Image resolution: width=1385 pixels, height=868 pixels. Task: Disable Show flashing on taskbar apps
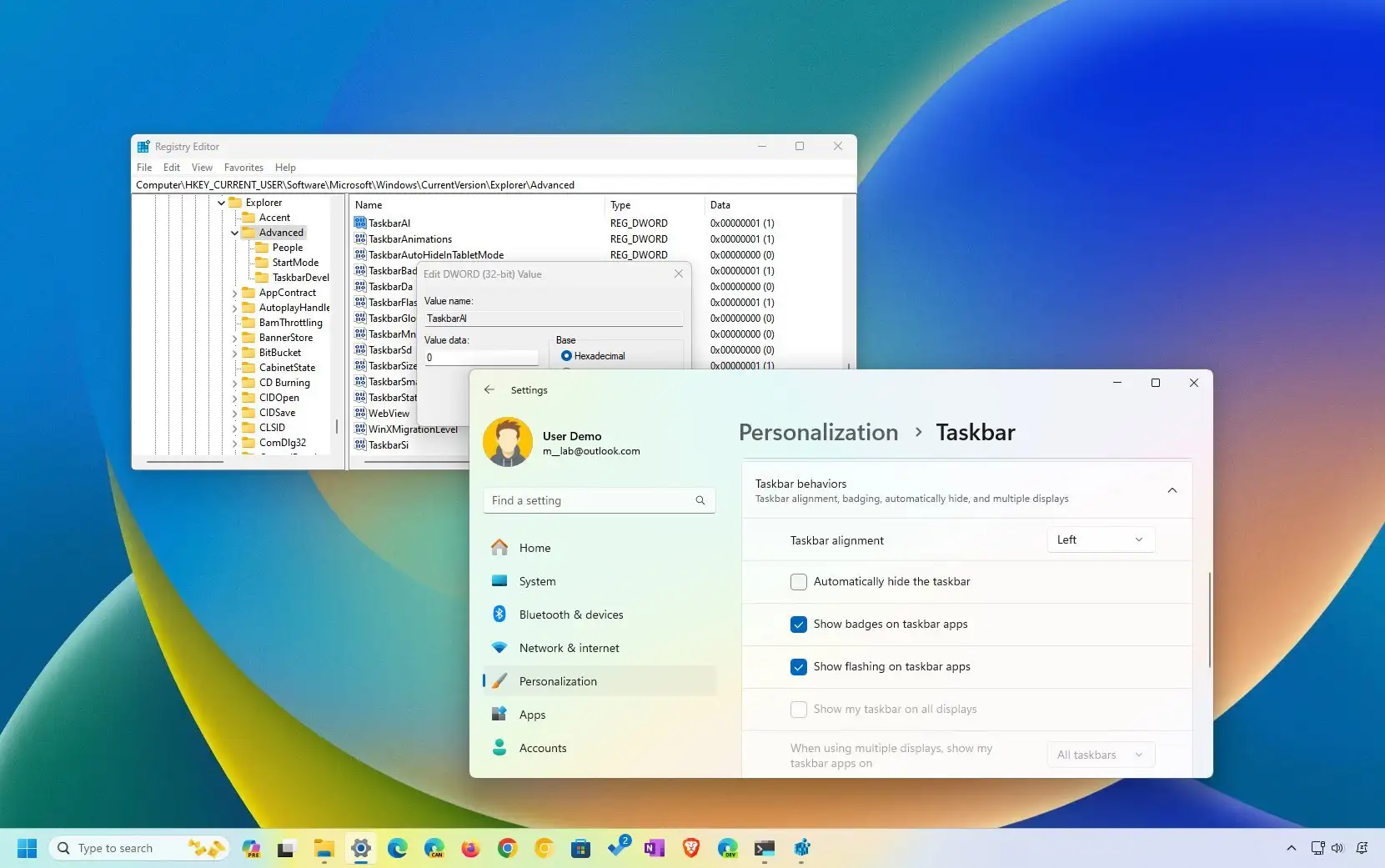(x=798, y=666)
